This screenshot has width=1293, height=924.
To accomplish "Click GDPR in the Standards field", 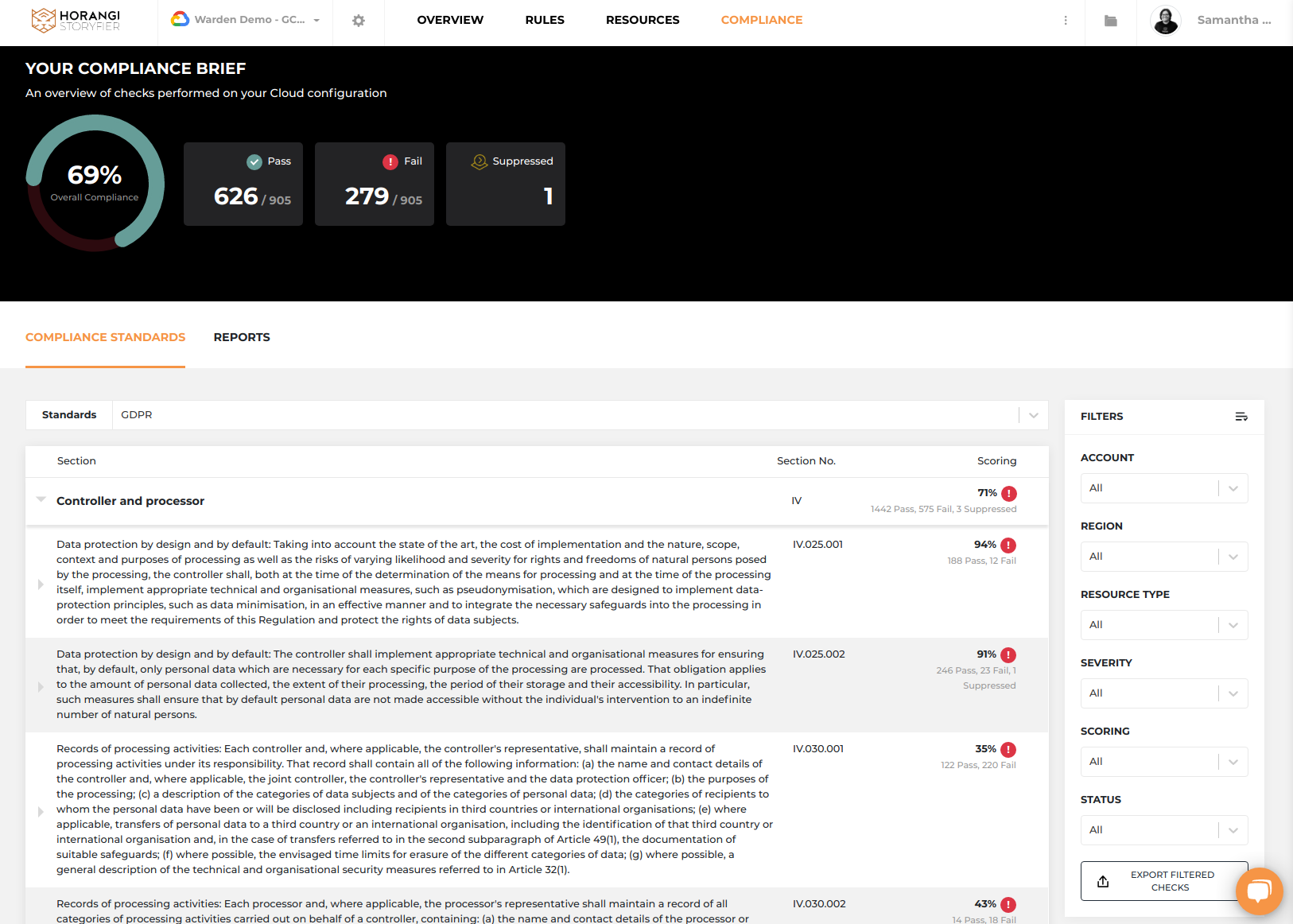I will pyautogui.click(x=137, y=415).
